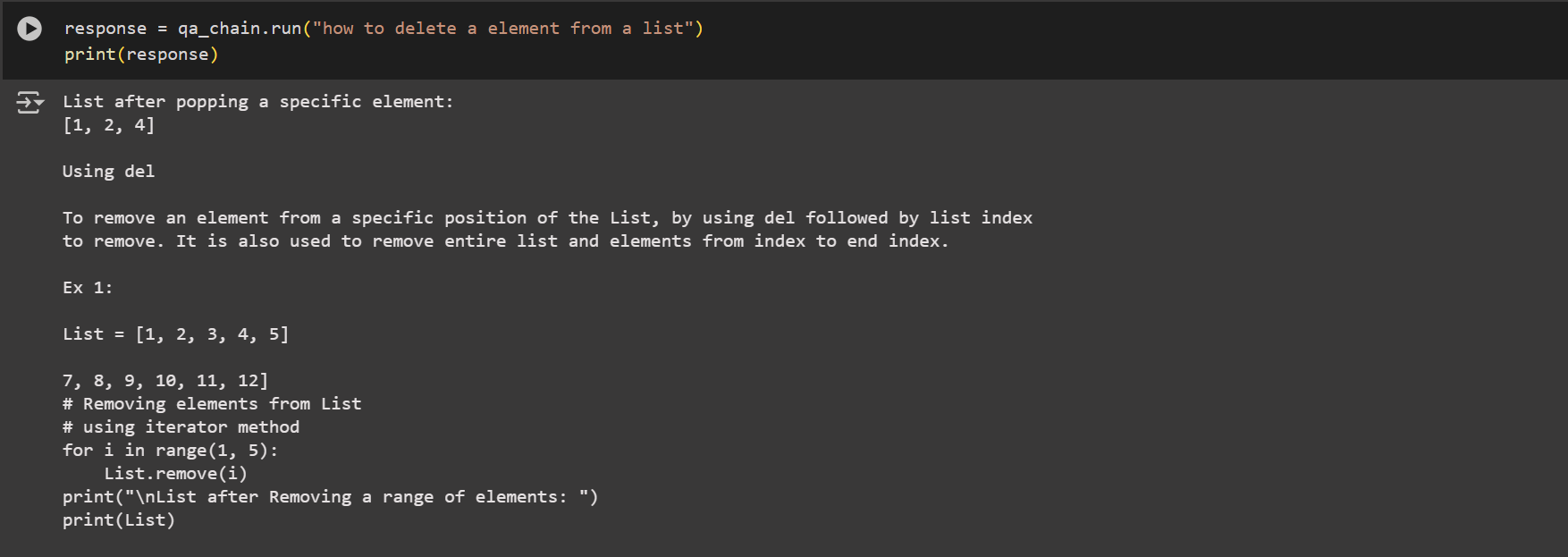Run the qa_chain code cell

pos(30,29)
